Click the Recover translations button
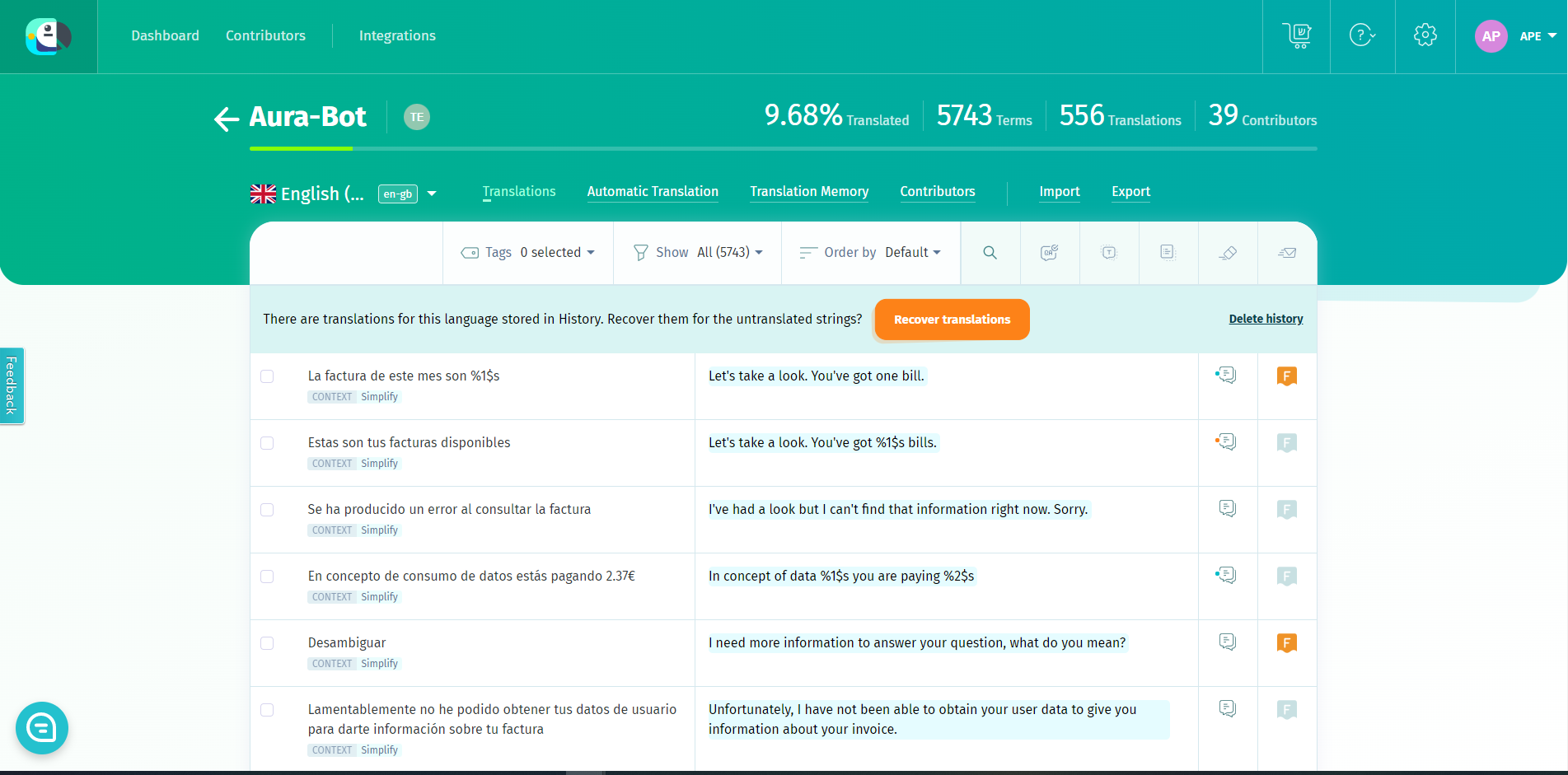This screenshot has width=1568, height=775. (x=952, y=320)
